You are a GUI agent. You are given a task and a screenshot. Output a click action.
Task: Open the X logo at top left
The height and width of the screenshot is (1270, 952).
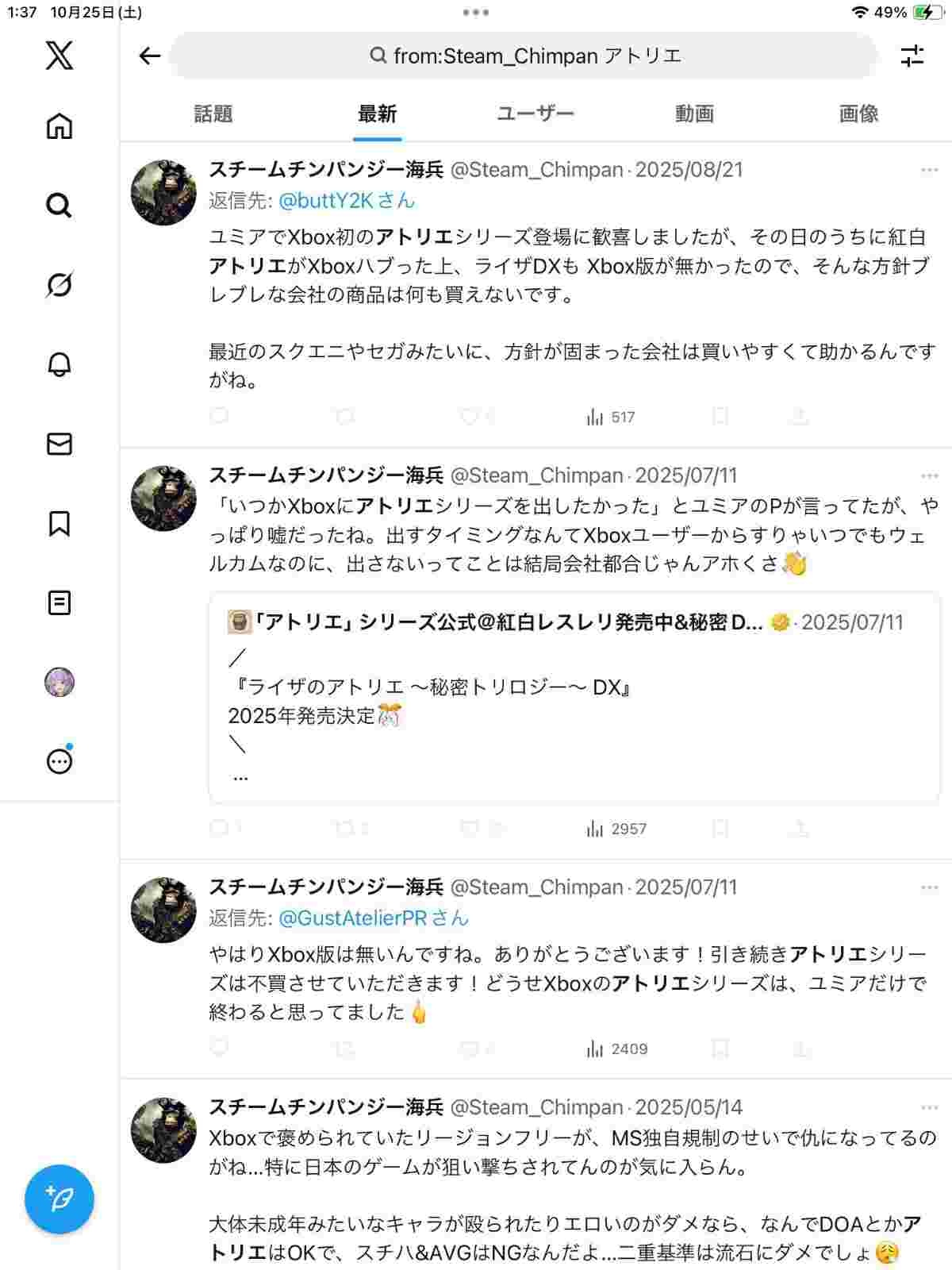(59, 56)
